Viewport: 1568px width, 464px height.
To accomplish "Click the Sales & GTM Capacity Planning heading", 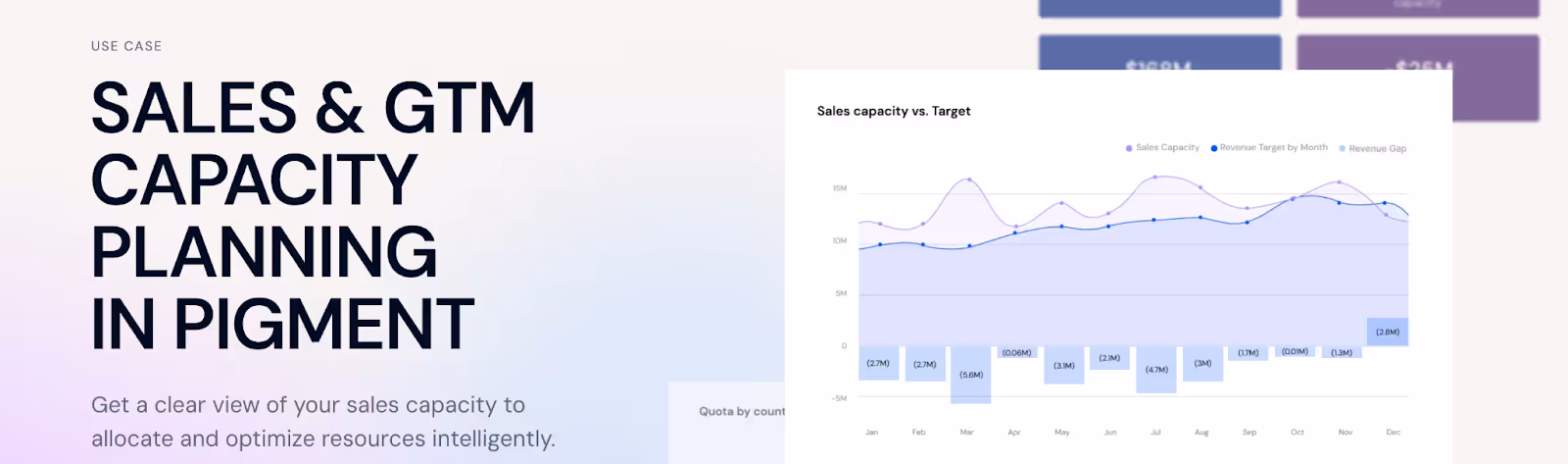I will point(314,216).
